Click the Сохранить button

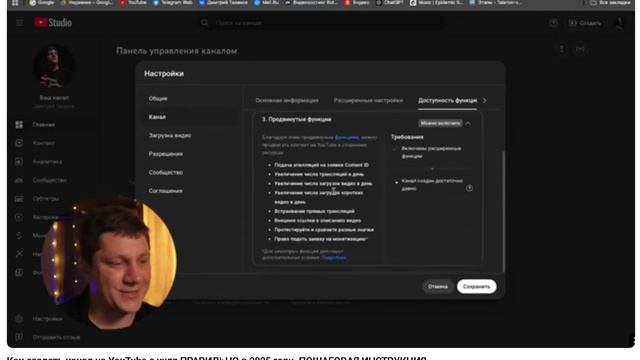tap(476, 287)
